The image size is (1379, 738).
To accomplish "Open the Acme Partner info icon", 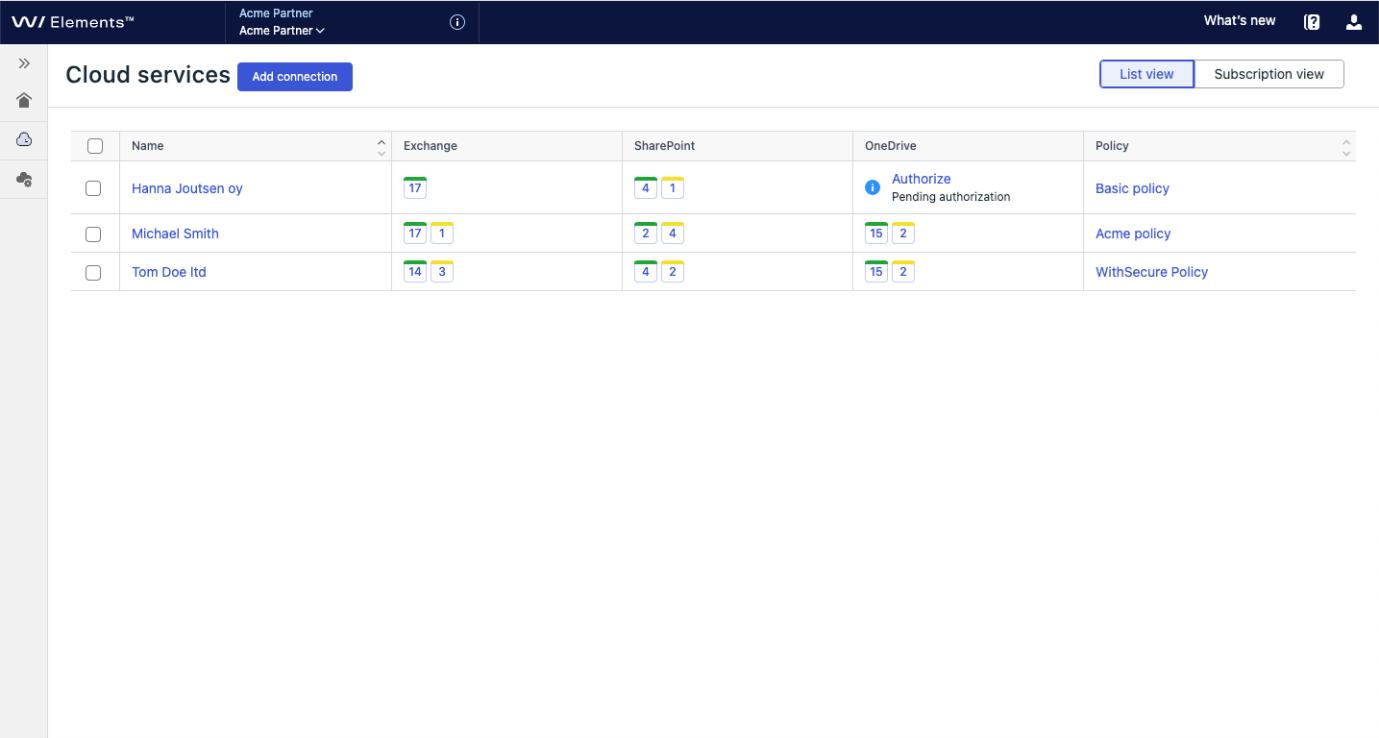I will [x=457, y=22].
